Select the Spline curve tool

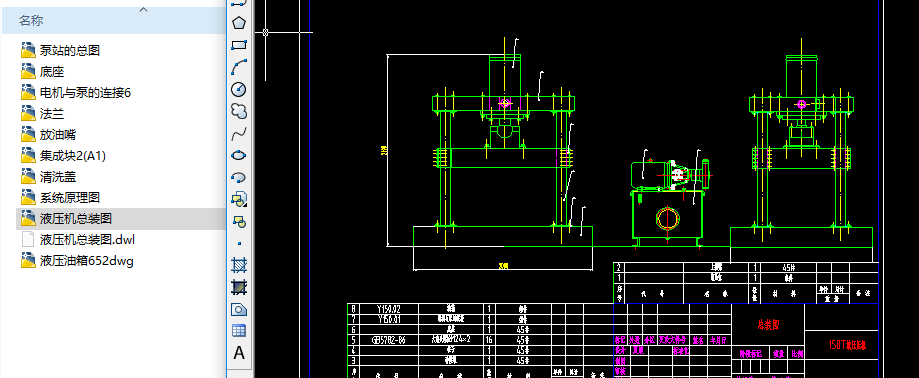click(x=239, y=134)
